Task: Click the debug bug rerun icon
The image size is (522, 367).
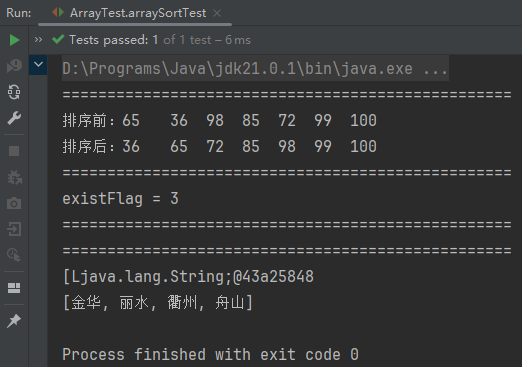Action: click(14, 177)
